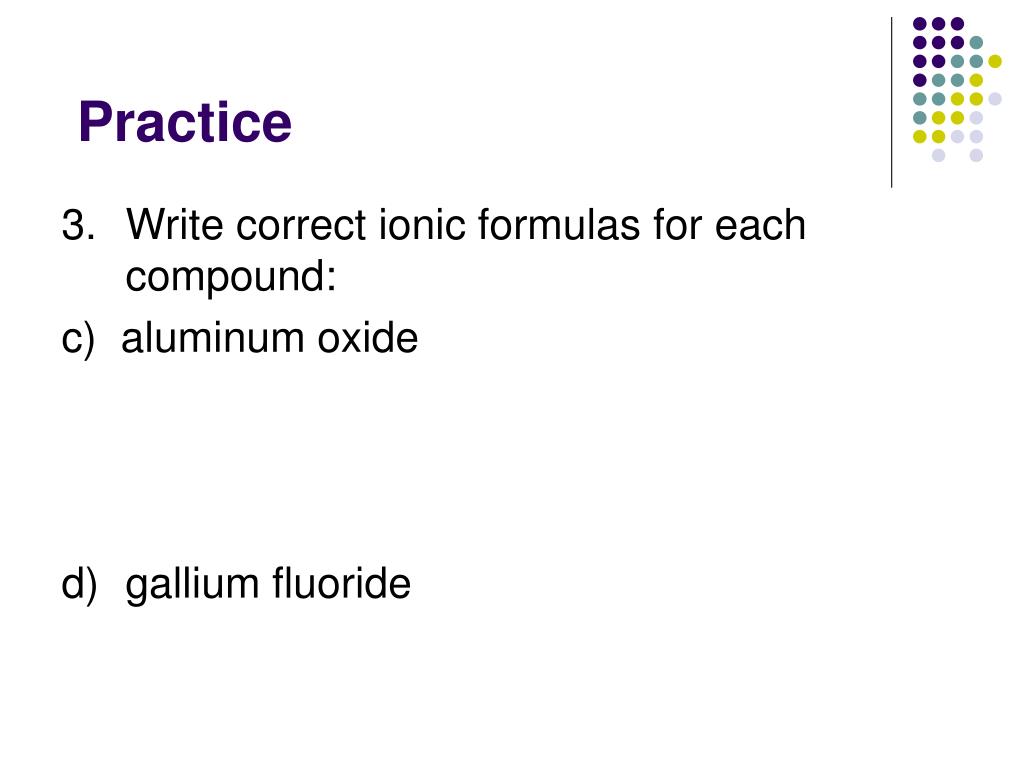Click the Practice slide title
The width and height of the screenshot is (1024, 768).
185,122
